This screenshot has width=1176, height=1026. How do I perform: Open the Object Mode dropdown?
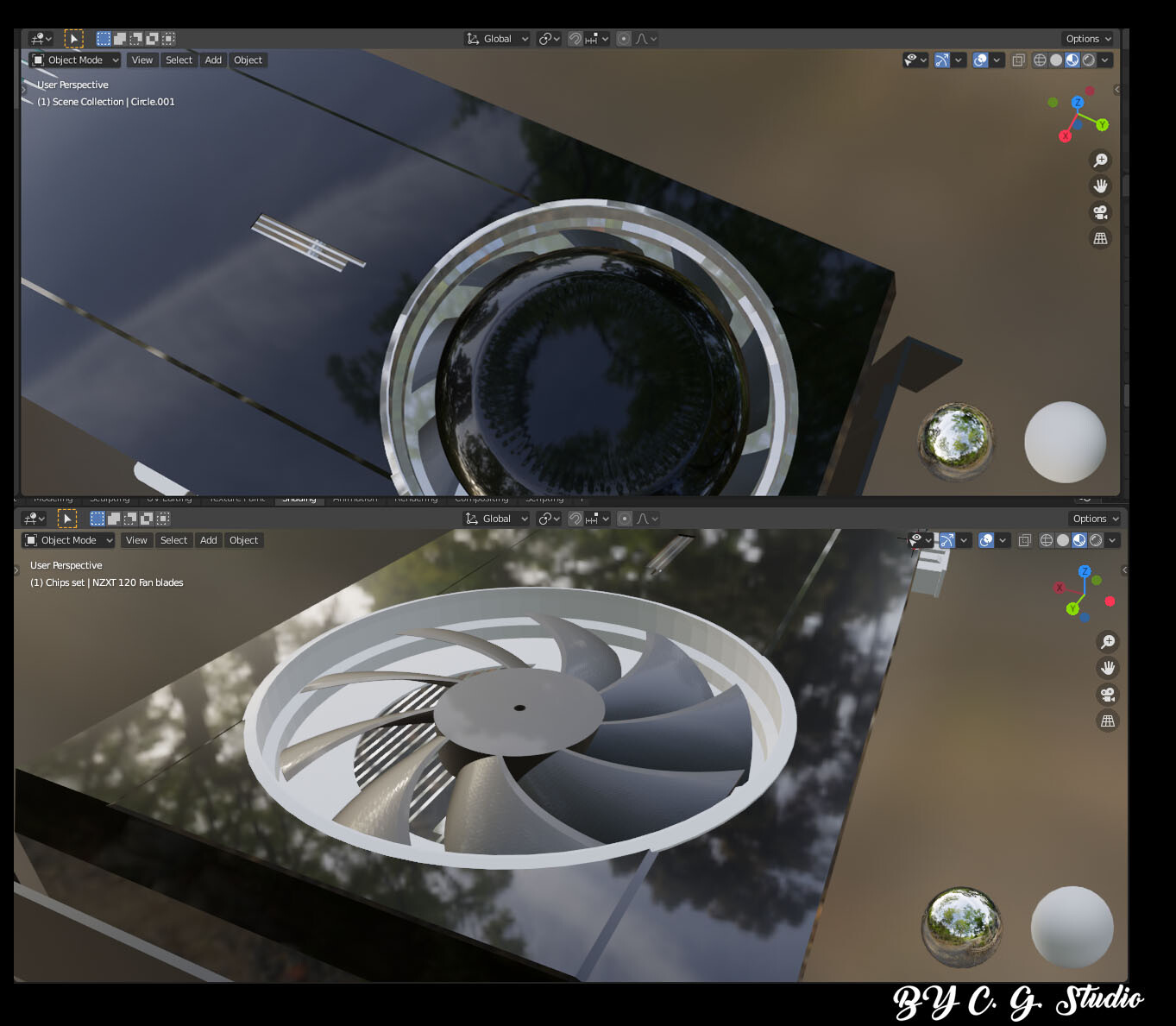pyautogui.click(x=73, y=60)
